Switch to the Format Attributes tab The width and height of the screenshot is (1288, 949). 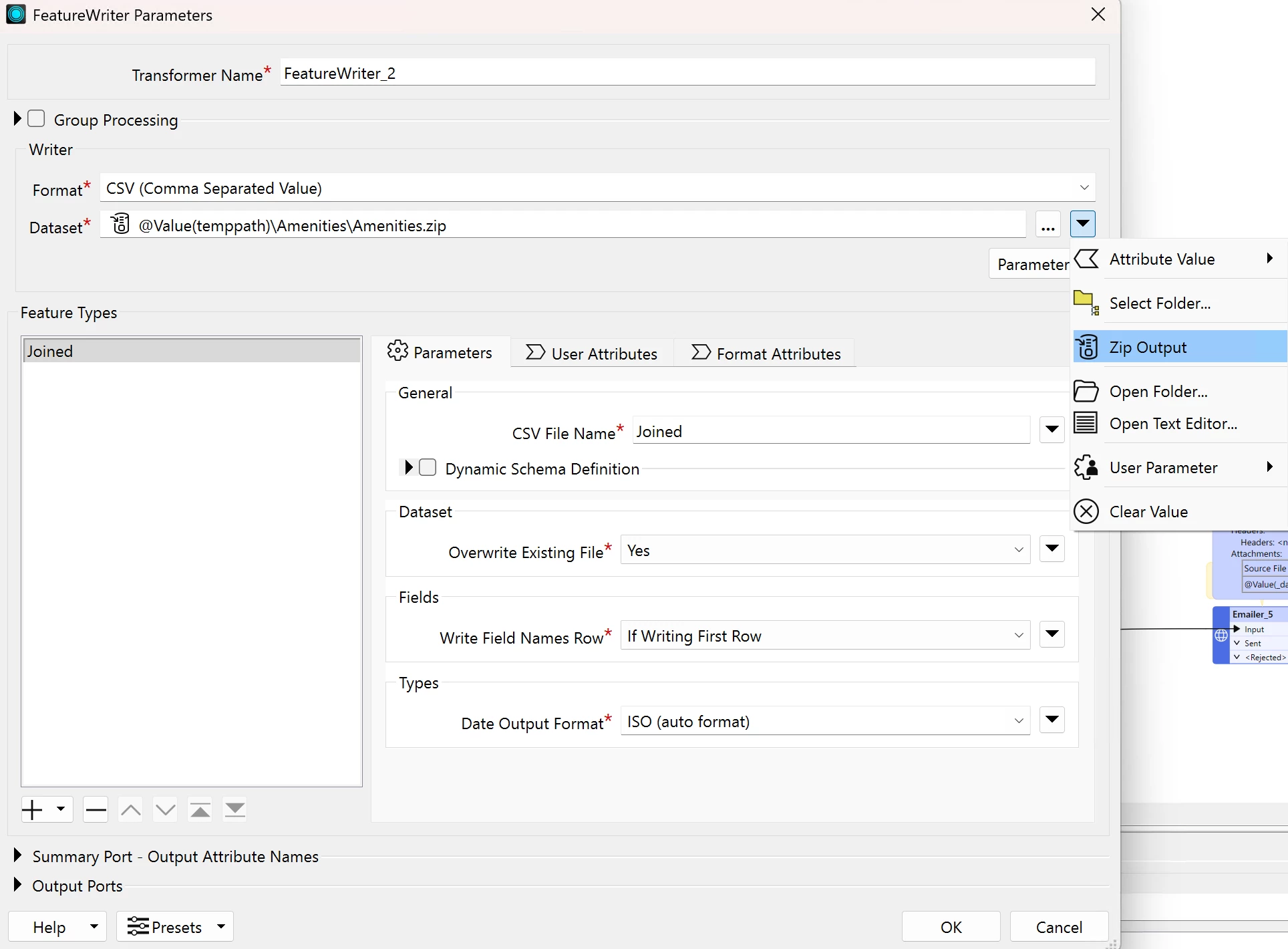[x=766, y=352]
